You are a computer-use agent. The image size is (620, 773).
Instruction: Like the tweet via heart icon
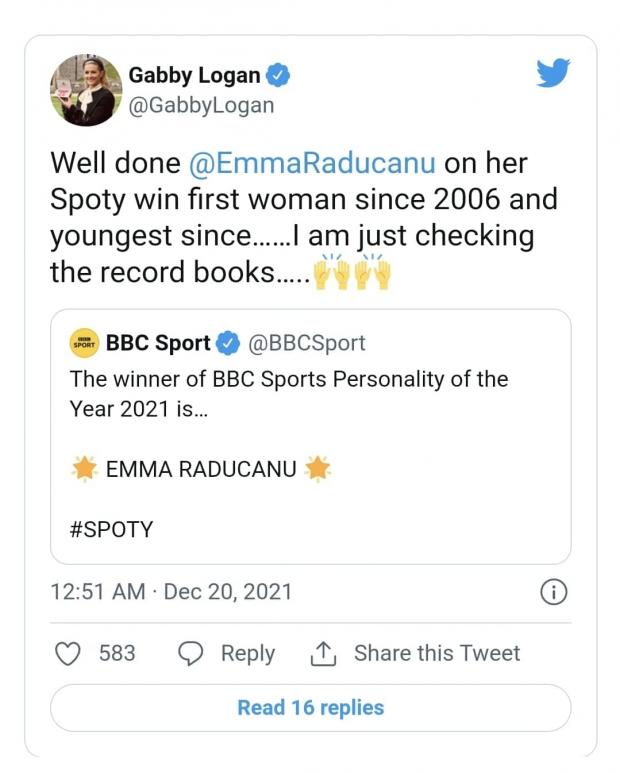[67, 653]
